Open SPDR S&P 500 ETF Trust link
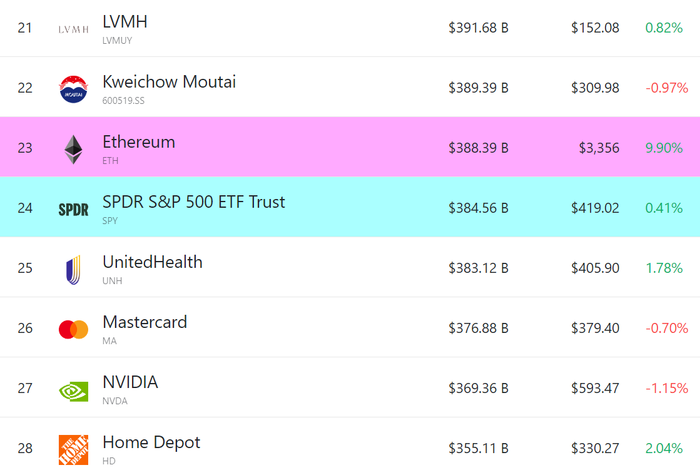Screen dimensions: 700x475 [x=194, y=202]
